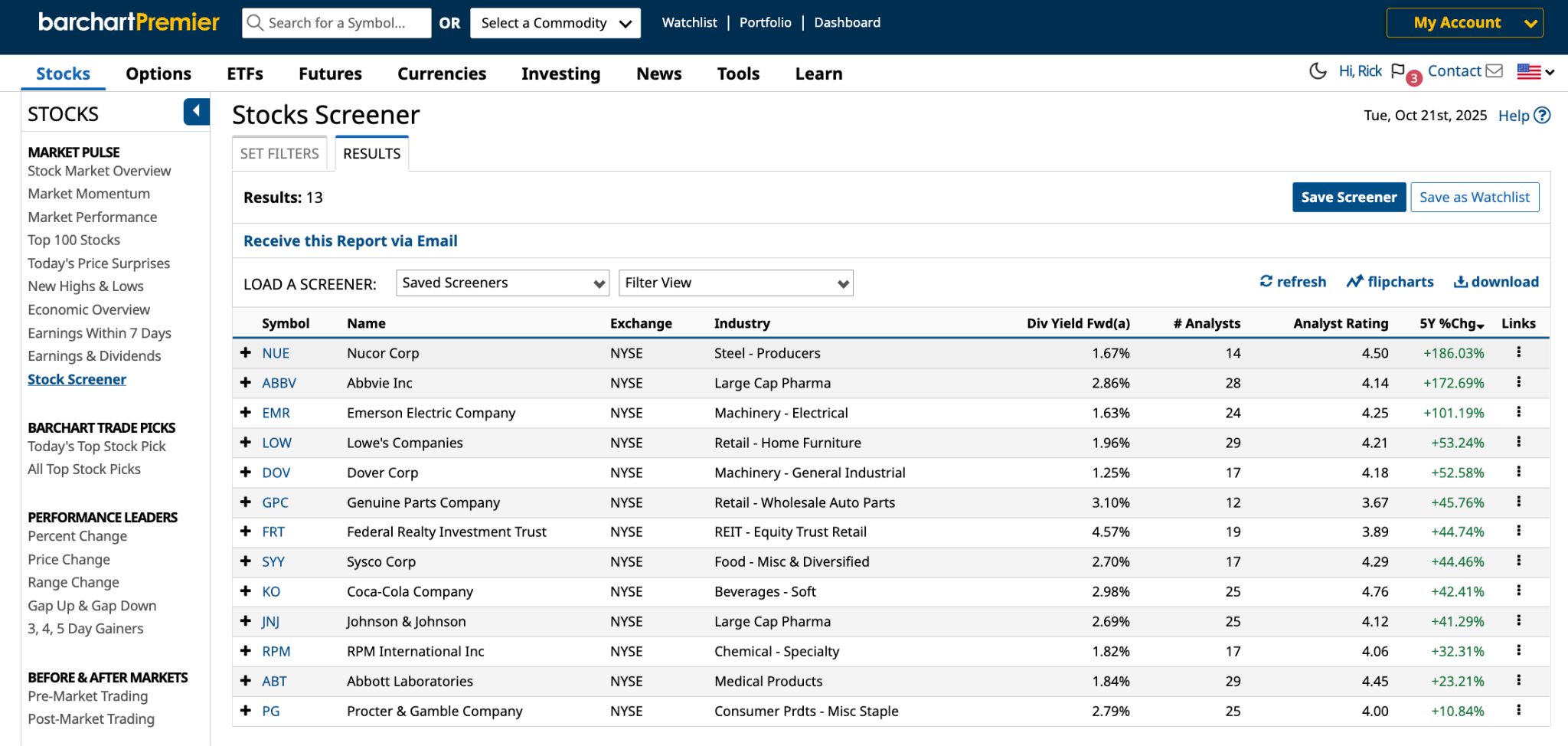Click the Save Screener button
Viewport: 1568px width, 746px height.
point(1348,197)
